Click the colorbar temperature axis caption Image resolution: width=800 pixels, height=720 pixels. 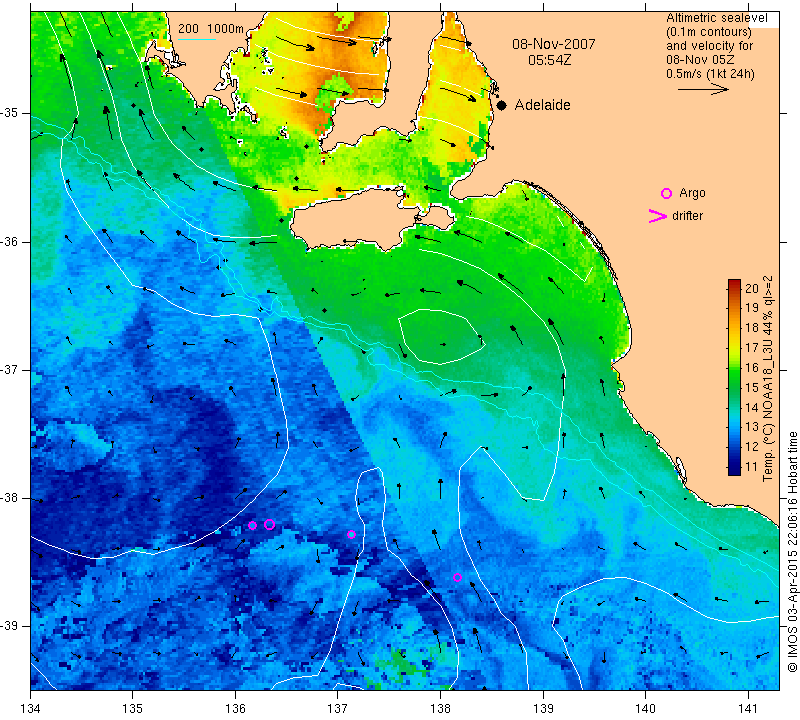(x=767, y=378)
